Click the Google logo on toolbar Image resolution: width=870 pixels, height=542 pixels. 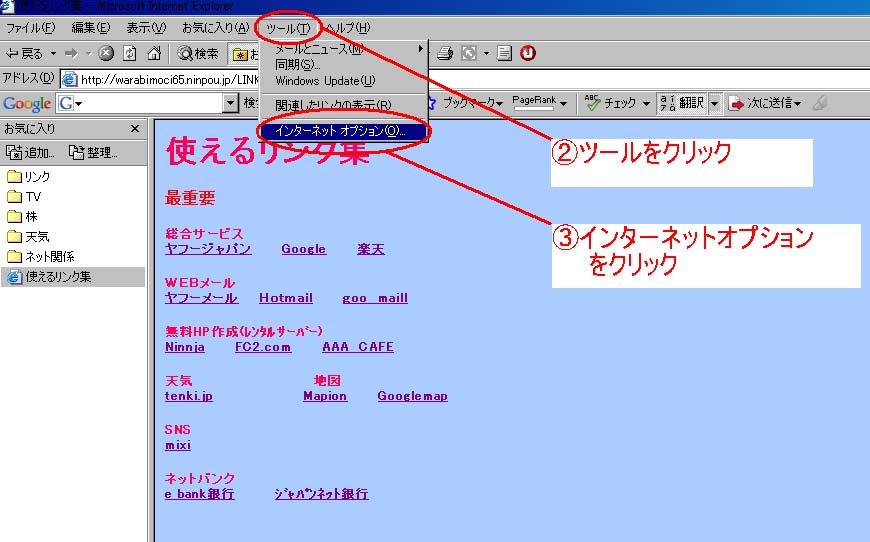(x=27, y=103)
